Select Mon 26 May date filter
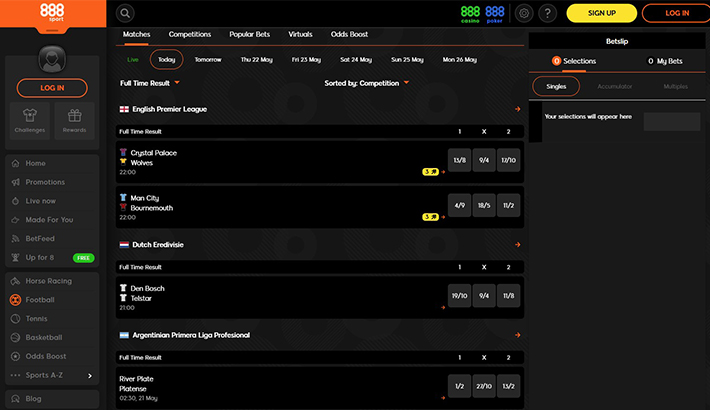The width and height of the screenshot is (710, 410). click(x=460, y=60)
